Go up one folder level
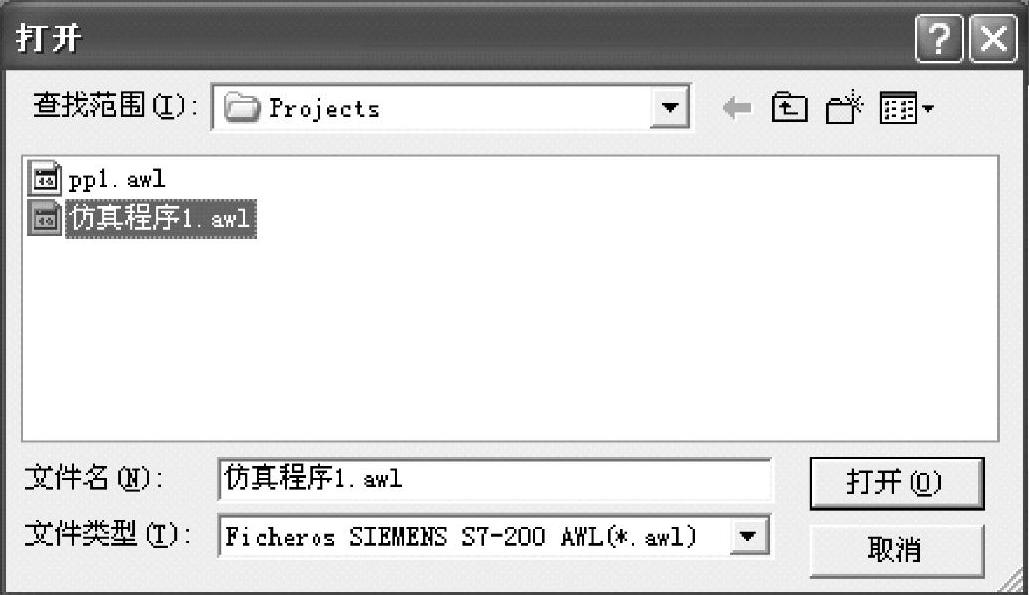The height and width of the screenshot is (595, 1029). tap(789, 108)
